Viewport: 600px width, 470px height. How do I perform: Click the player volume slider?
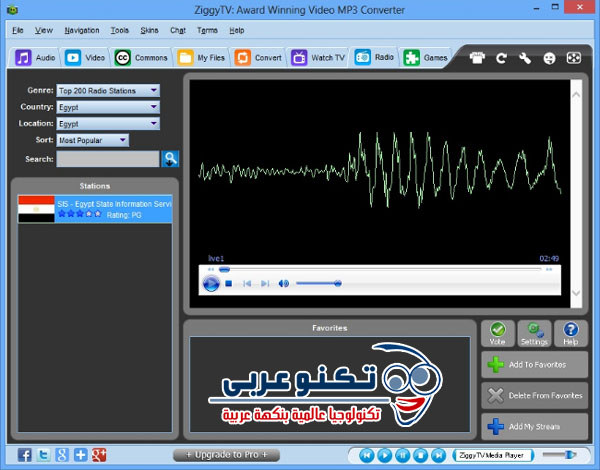pos(318,283)
